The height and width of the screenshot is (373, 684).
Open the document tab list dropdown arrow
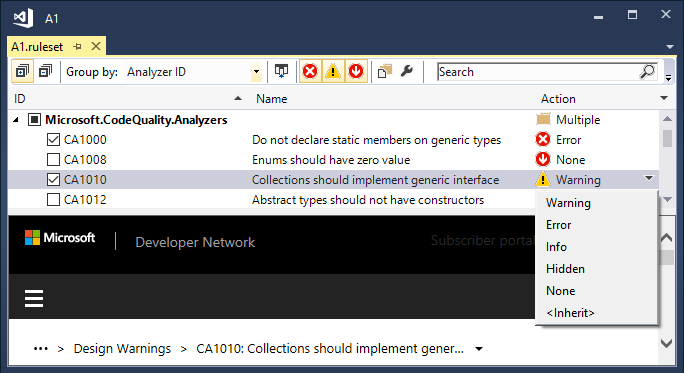click(x=670, y=47)
